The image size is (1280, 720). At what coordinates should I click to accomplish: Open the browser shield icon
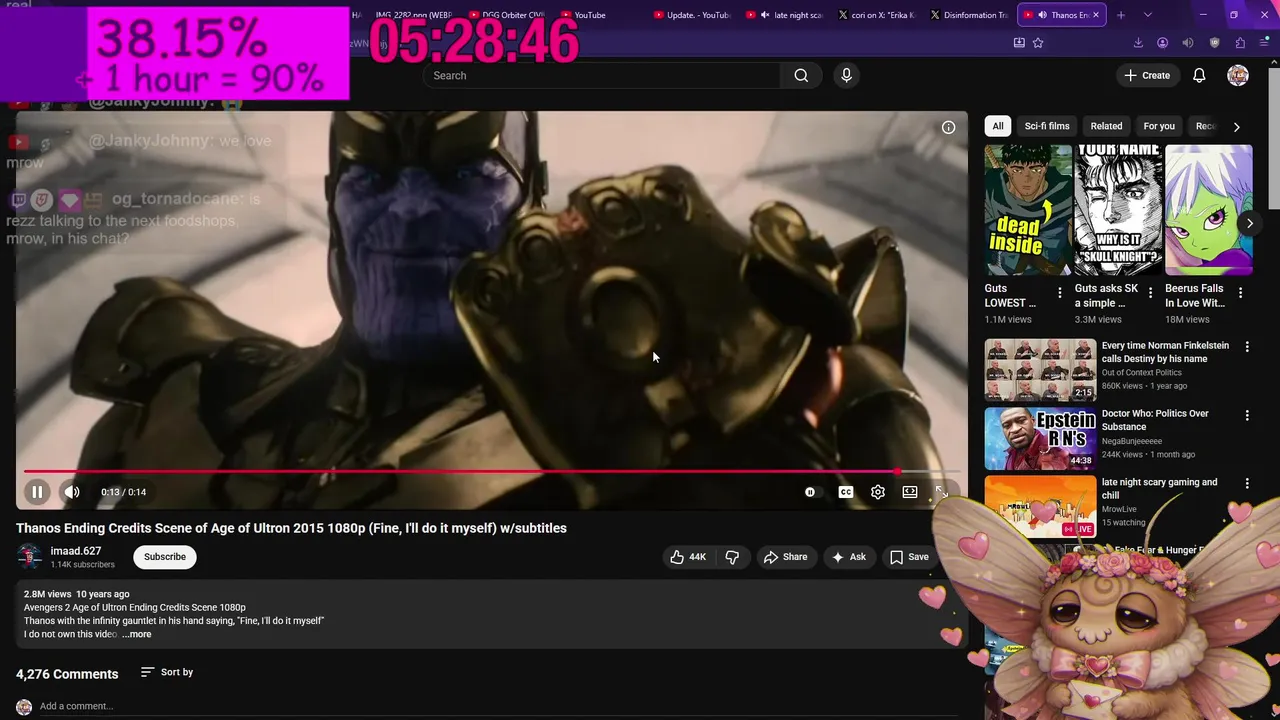pyautogui.click(x=1214, y=43)
